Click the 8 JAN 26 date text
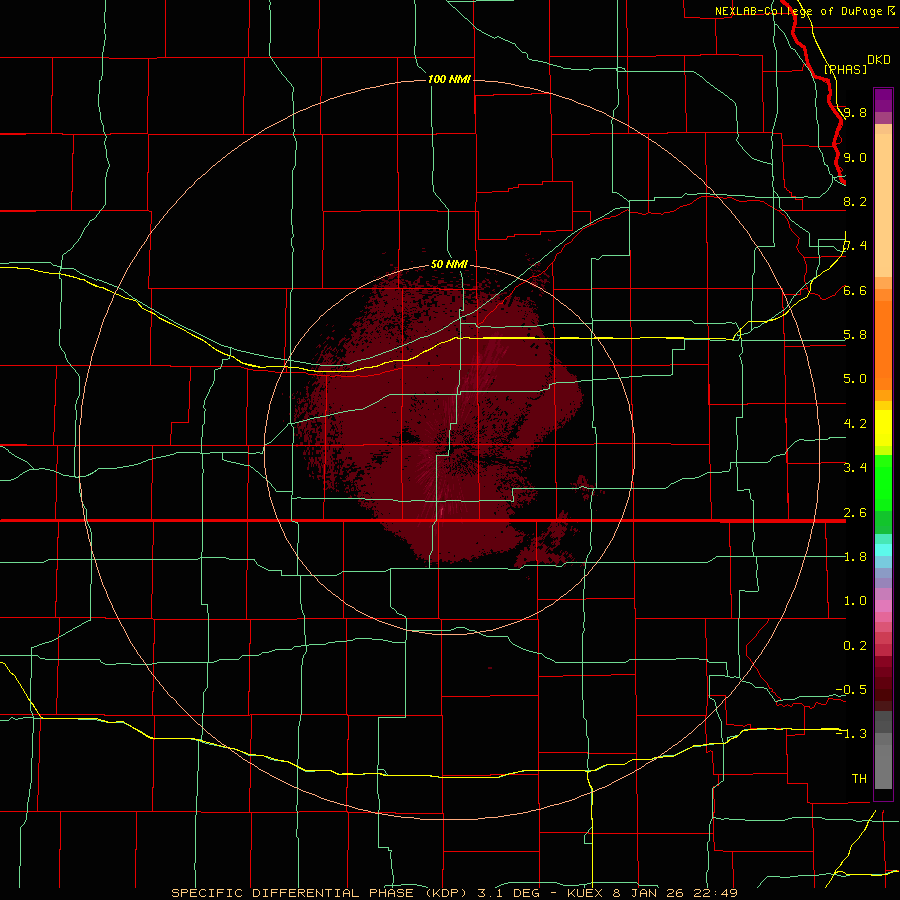 (x=649, y=893)
